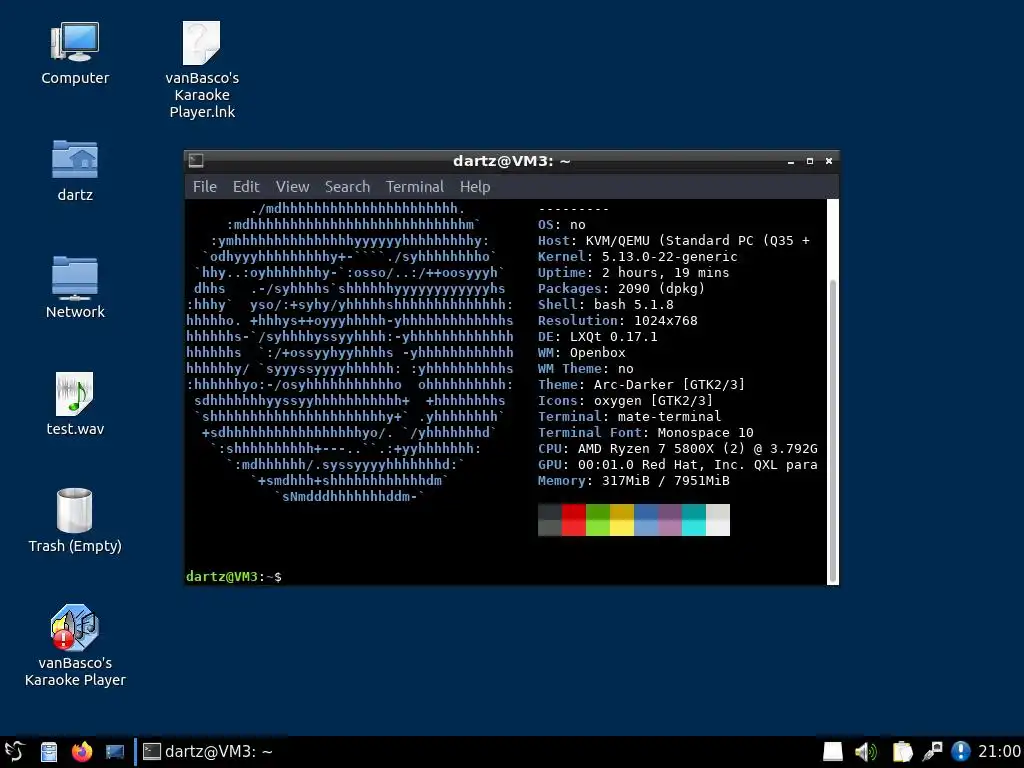Image resolution: width=1024 pixels, height=768 pixels.
Task: Click the darker purple swatch in neofetch palette
Action: pyautogui.click(x=670, y=511)
